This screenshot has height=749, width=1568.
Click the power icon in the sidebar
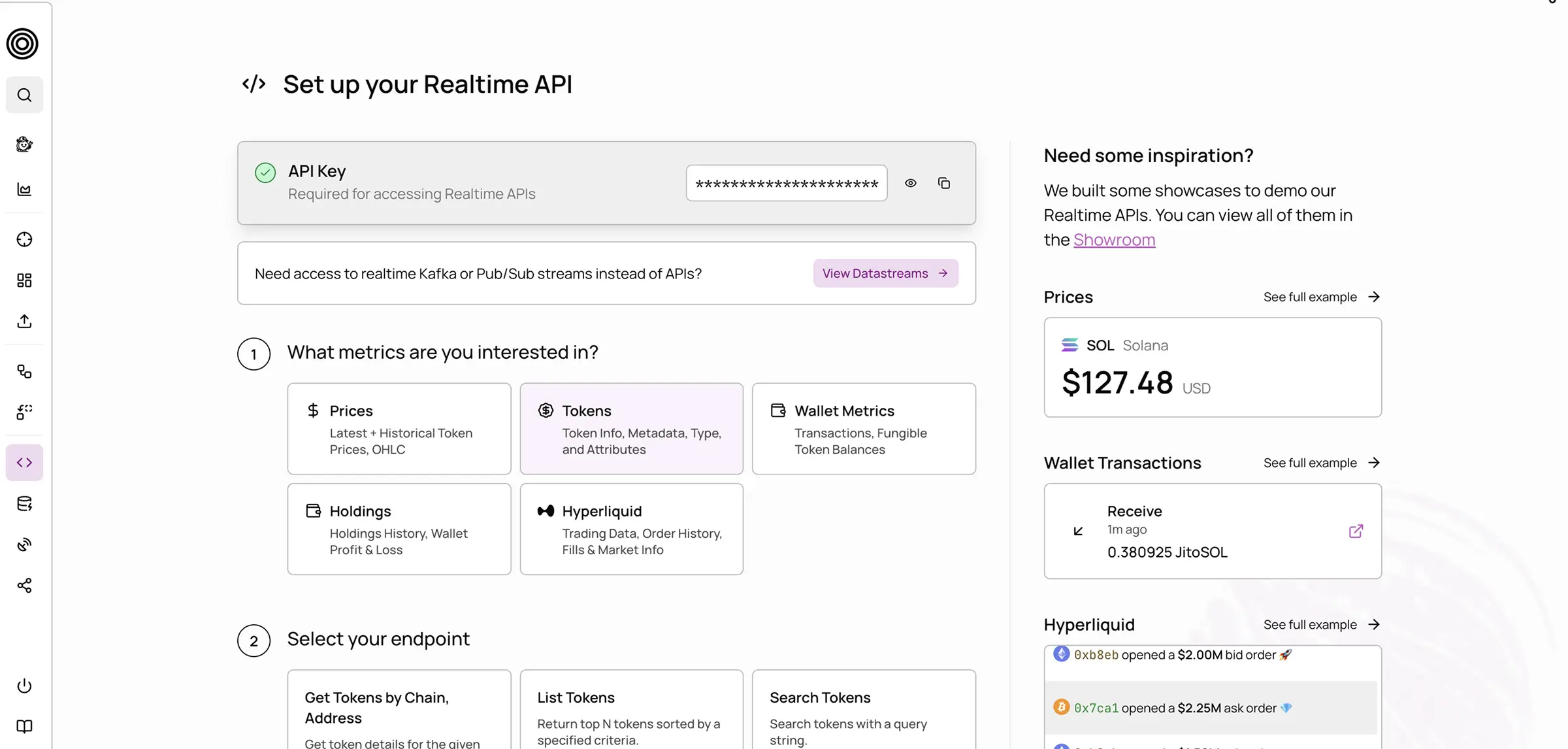[x=24, y=686]
